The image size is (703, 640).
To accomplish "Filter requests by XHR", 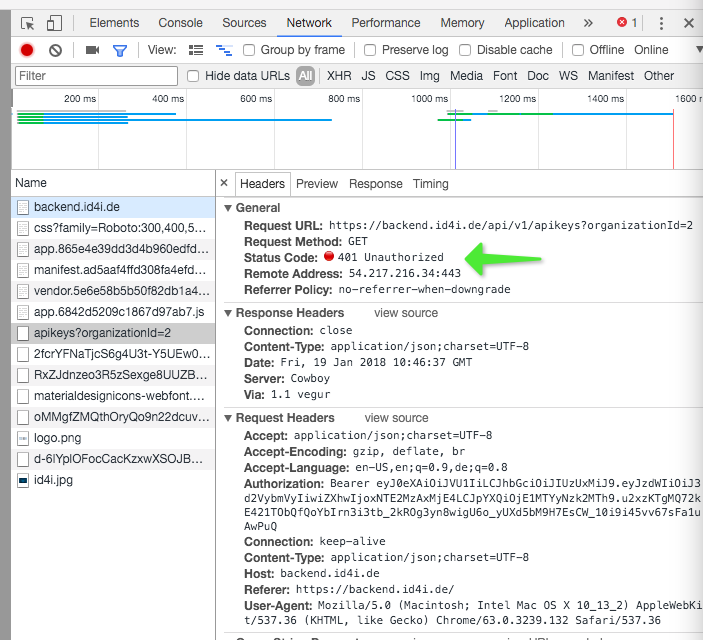I will coord(339,76).
